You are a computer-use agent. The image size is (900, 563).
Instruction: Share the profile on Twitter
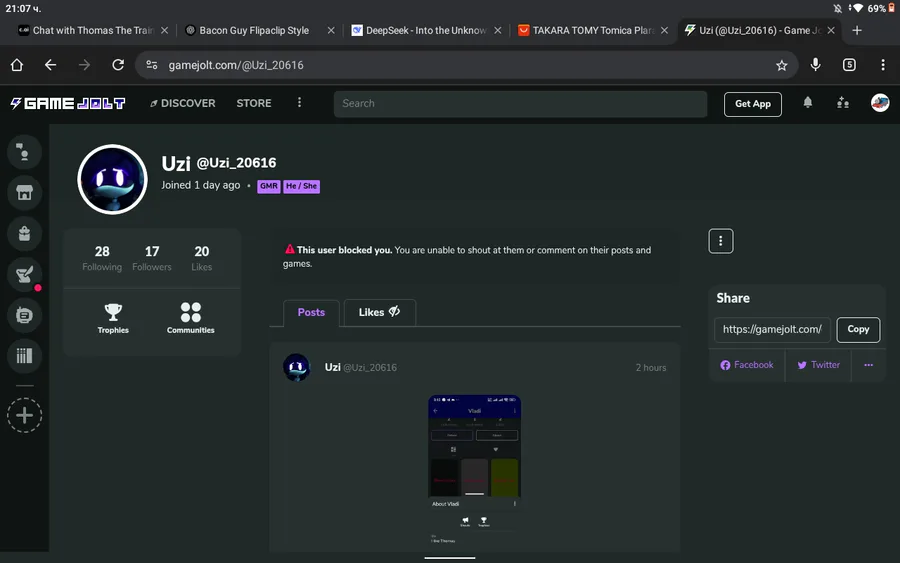818,365
